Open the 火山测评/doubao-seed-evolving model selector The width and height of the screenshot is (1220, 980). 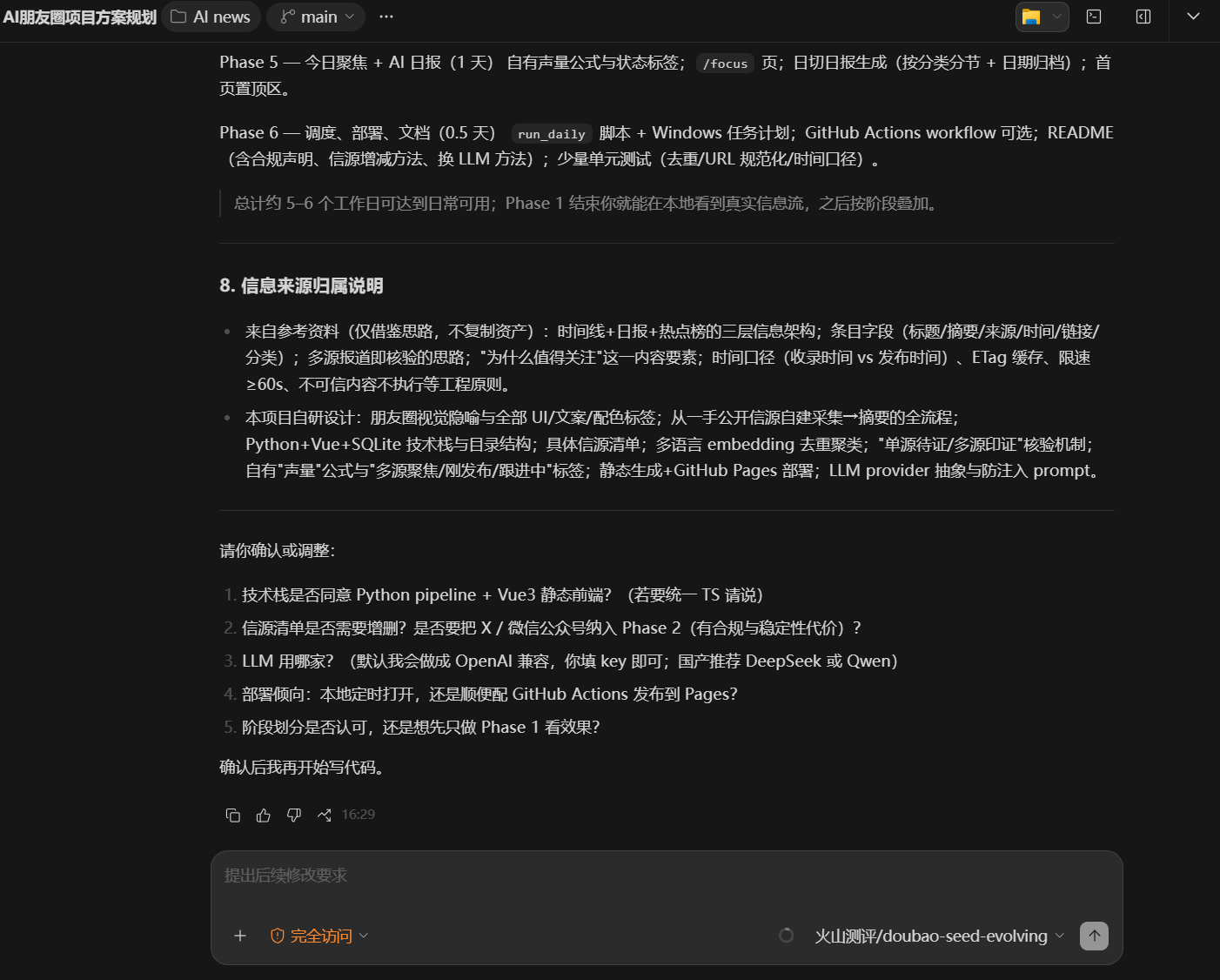[x=939, y=936]
